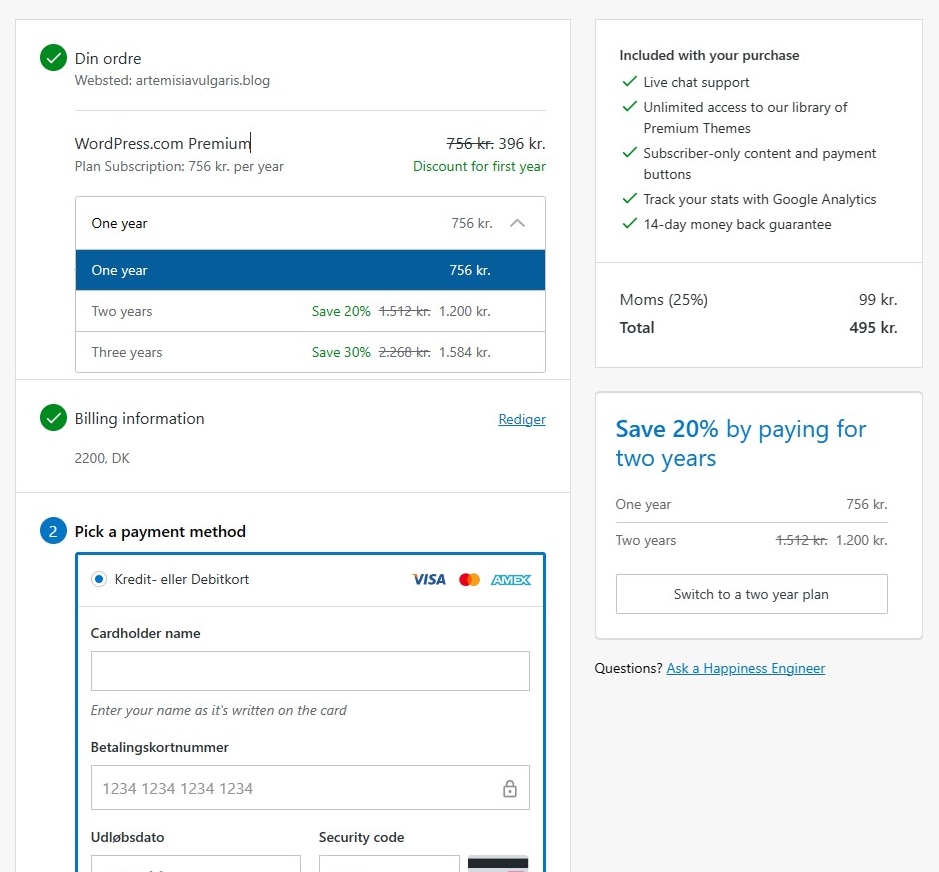Click the Mastercard logo
The image size is (939, 872).
pos(469,579)
